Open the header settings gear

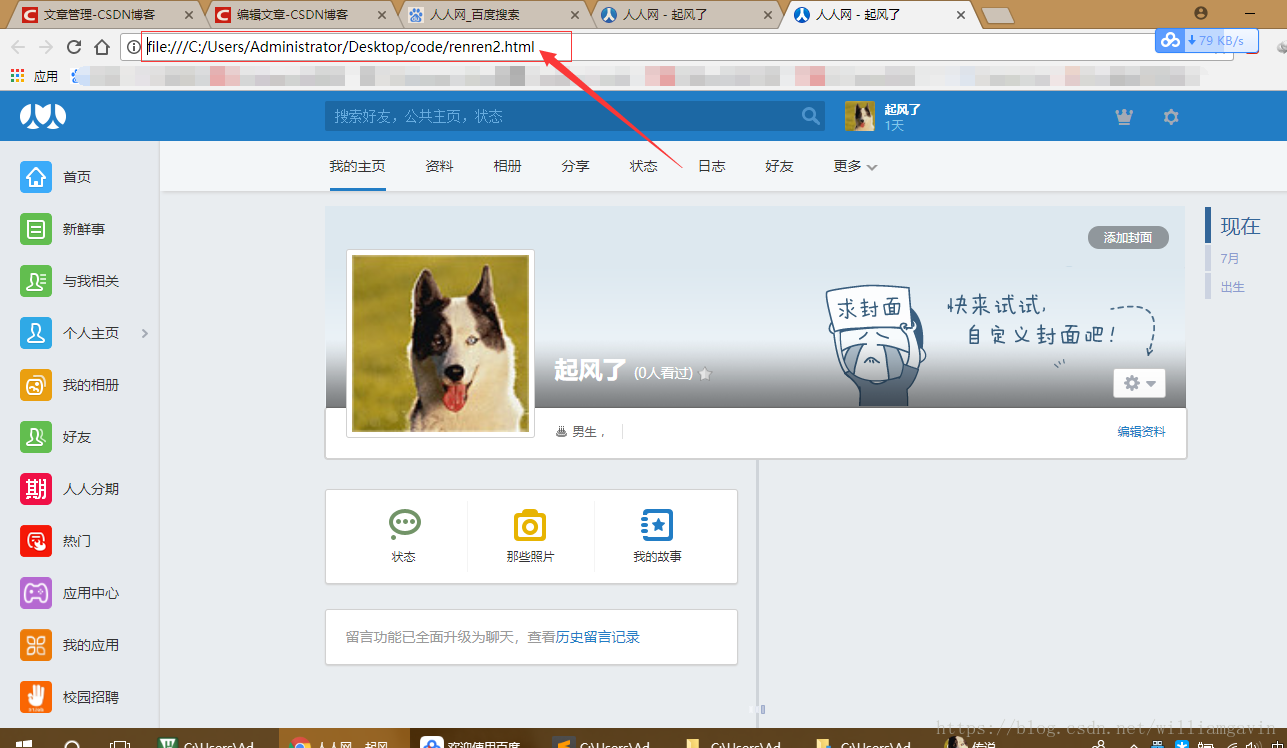[1171, 117]
